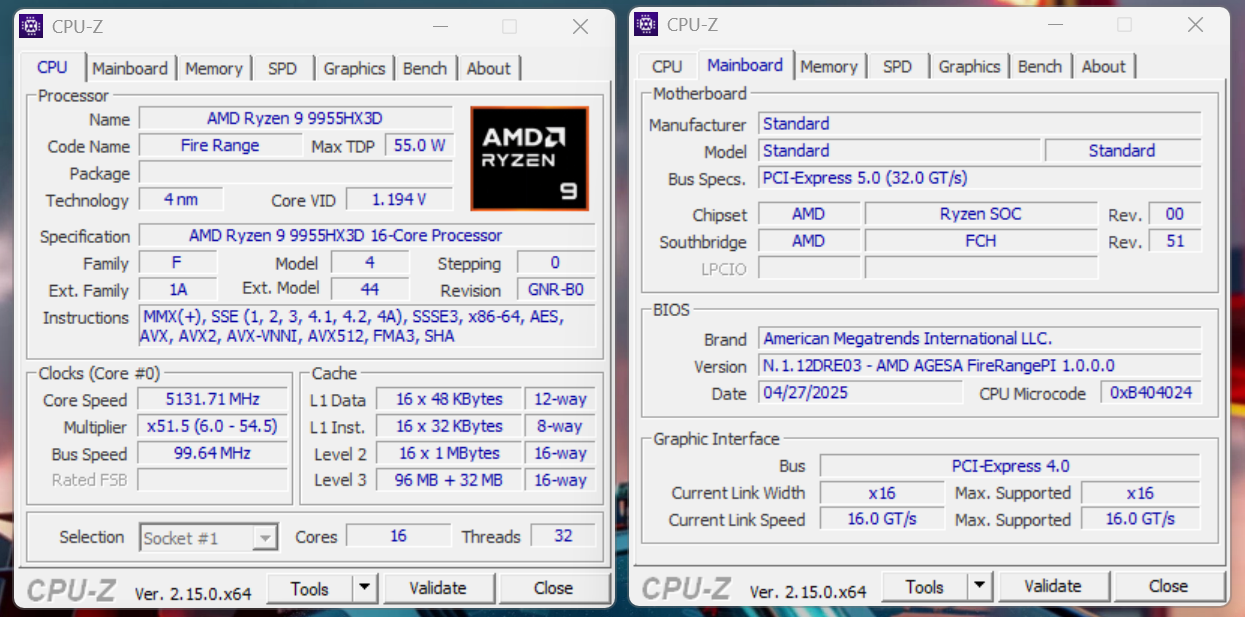Click Tools button in right window
The image size is (1245, 617).
click(925, 587)
